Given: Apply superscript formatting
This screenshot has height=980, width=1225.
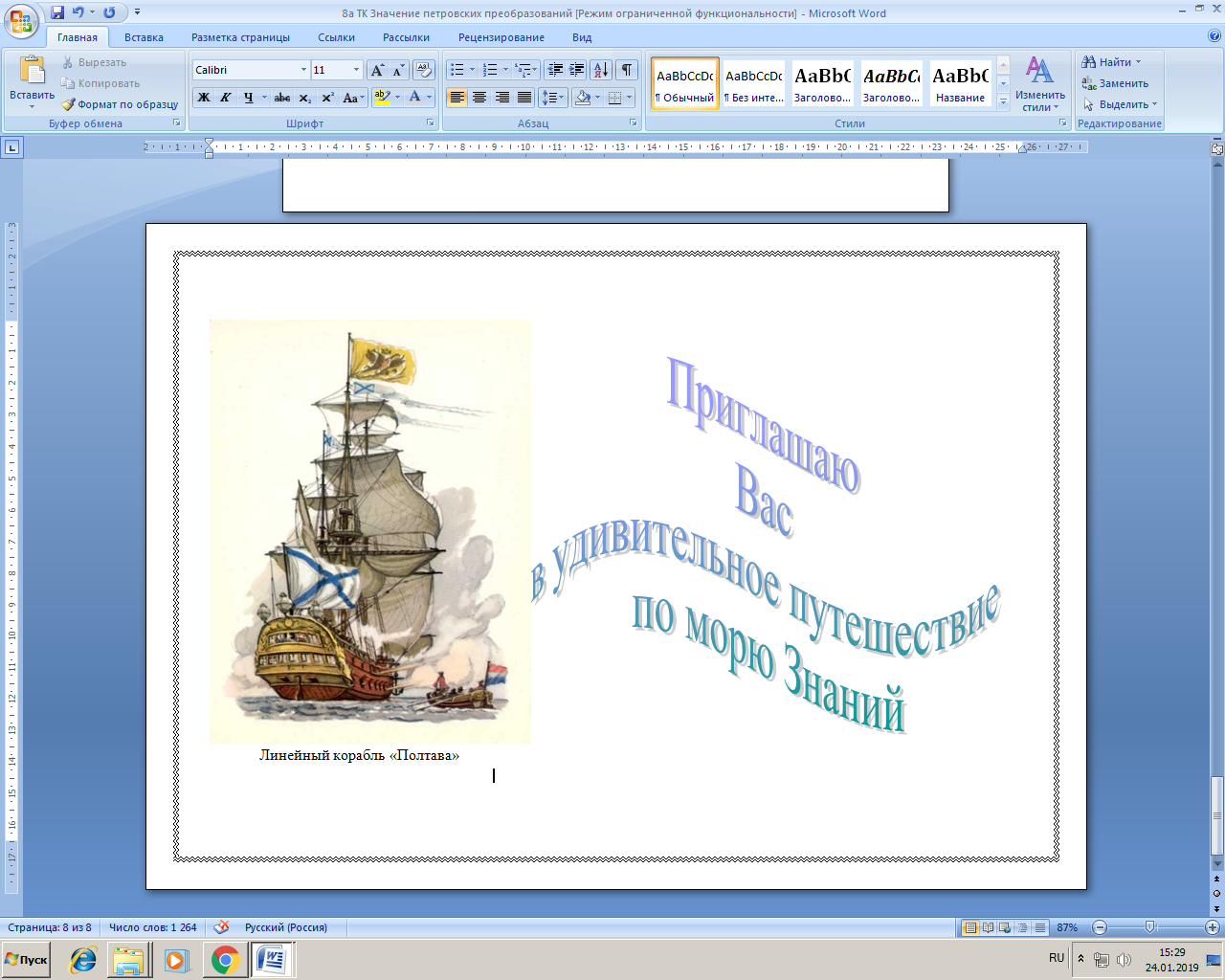Looking at the screenshot, I should (327, 98).
